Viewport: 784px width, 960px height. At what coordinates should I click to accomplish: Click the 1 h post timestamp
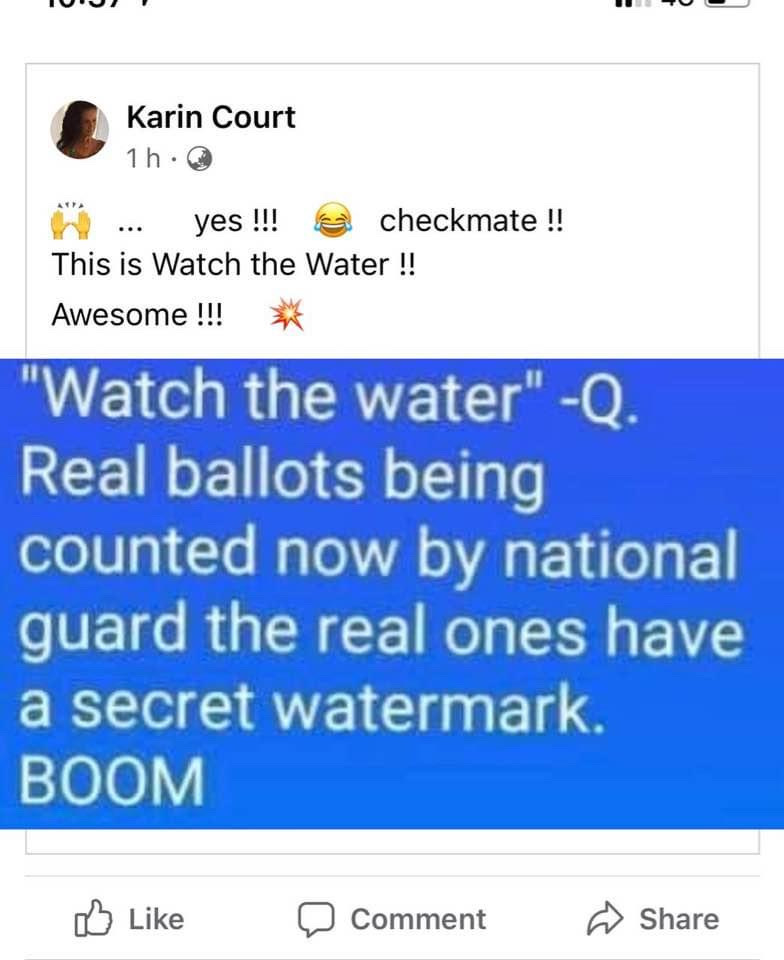tap(143, 159)
